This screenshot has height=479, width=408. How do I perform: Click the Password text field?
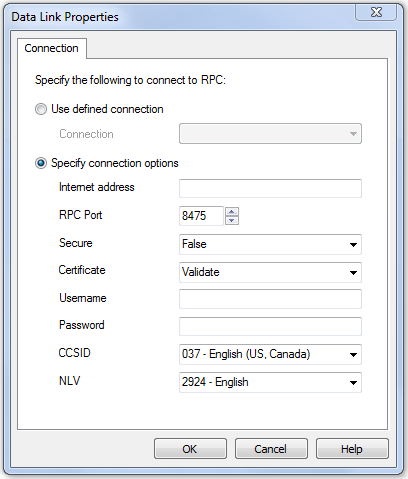pos(270,326)
